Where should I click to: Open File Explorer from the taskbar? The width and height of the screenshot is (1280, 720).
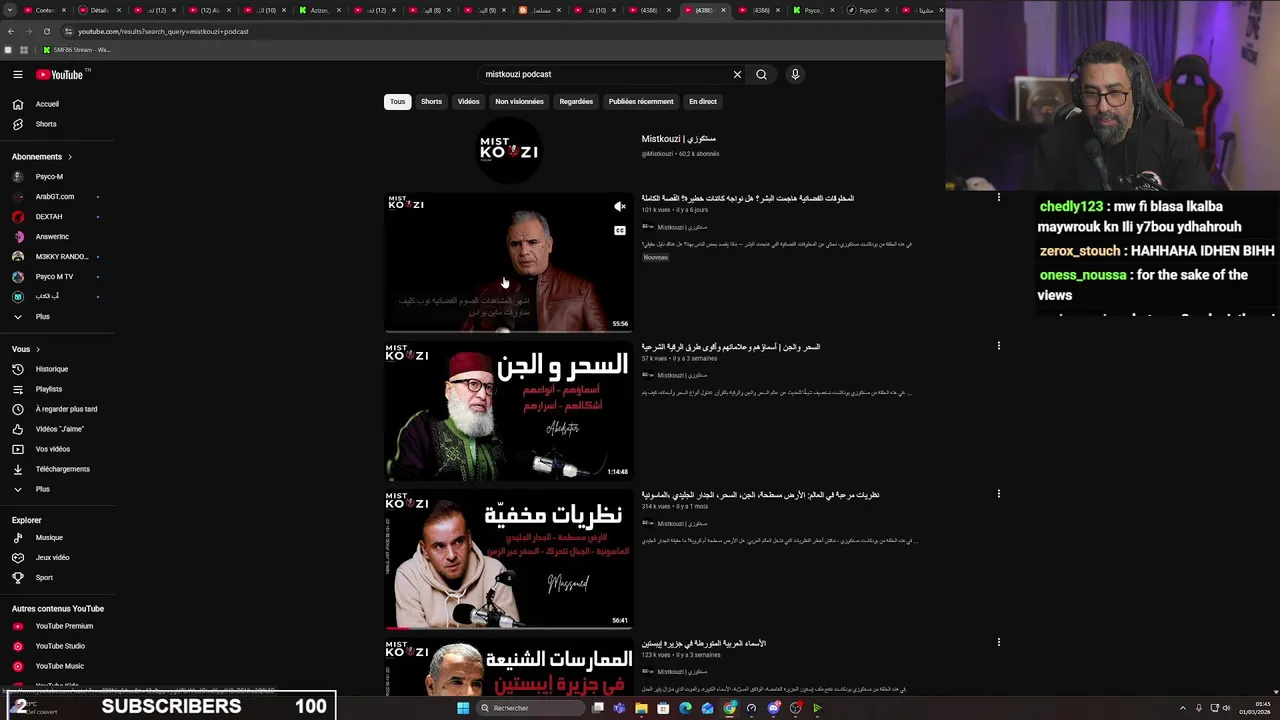click(641, 708)
